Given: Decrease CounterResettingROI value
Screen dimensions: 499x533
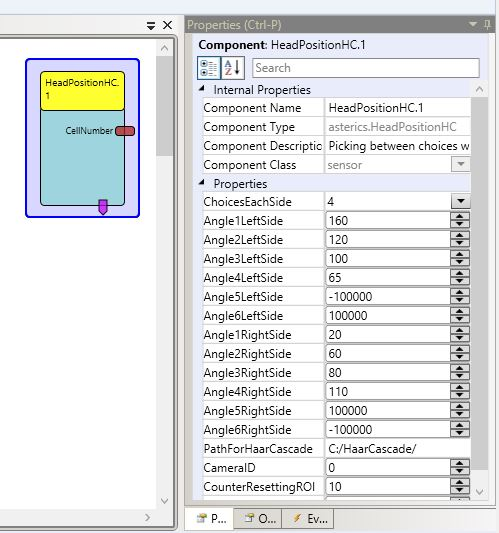Looking at the screenshot, I should [x=460, y=491].
